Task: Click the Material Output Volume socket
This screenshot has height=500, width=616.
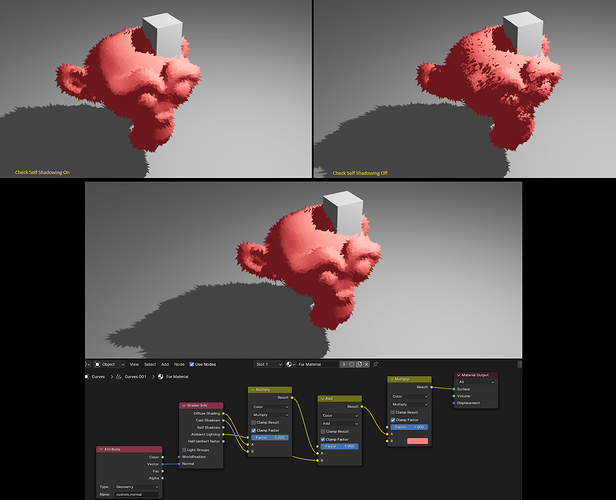Action: point(454,396)
